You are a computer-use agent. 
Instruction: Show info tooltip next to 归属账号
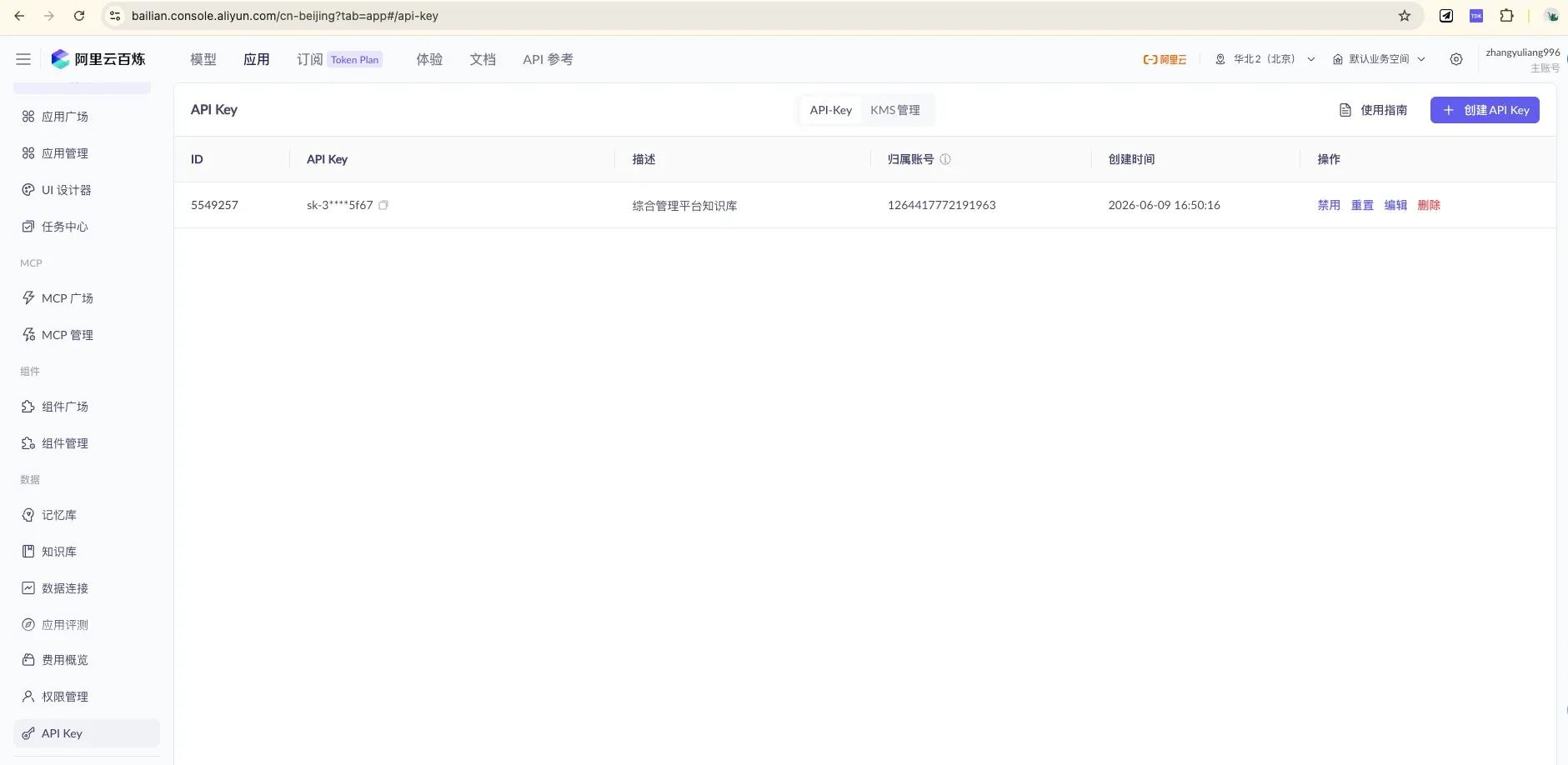(945, 159)
